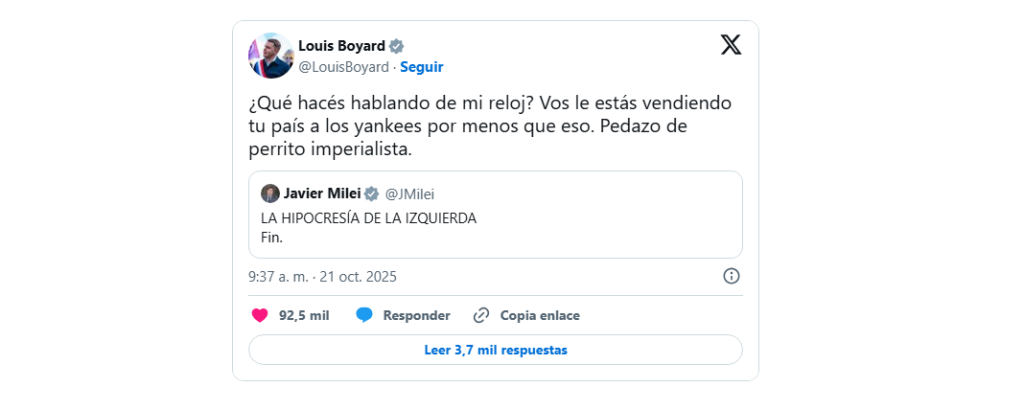1024x410 pixels.
Task: Open the quoted Javier Milei name
Action: pyautogui.click(x=321, y=193)
